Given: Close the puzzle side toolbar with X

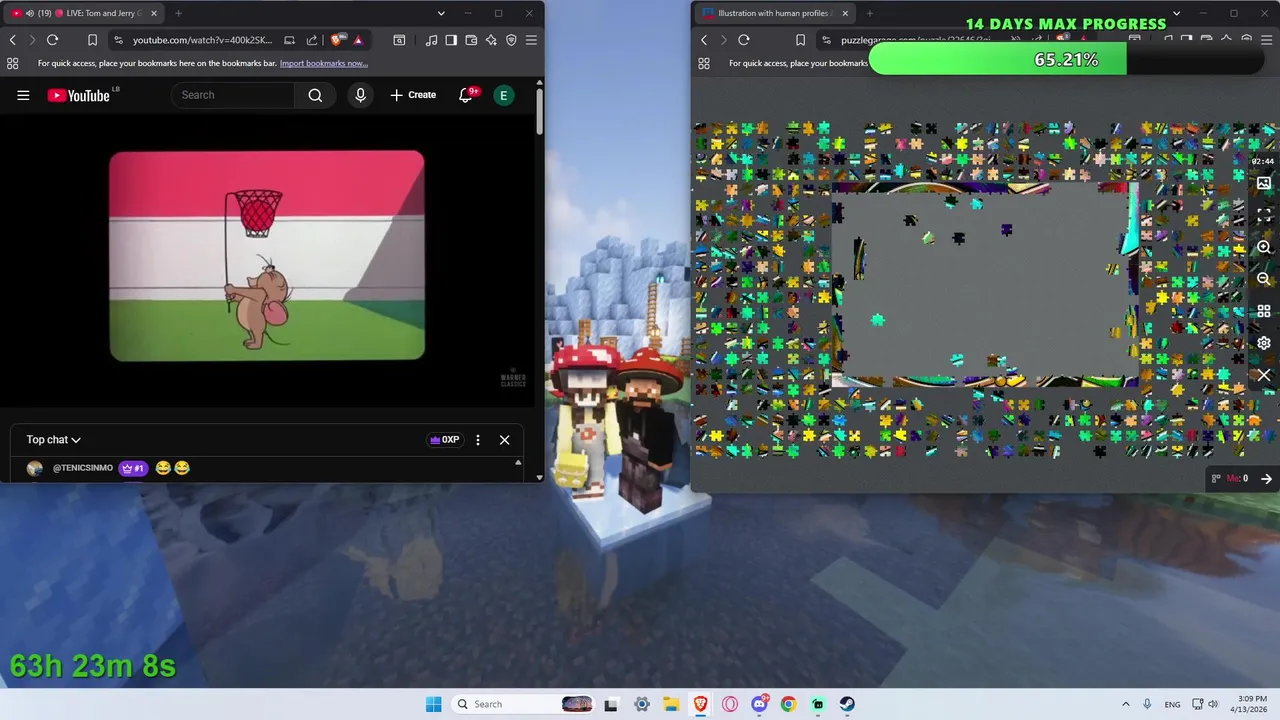Looking at the screenshot, I should point(1264,375).
